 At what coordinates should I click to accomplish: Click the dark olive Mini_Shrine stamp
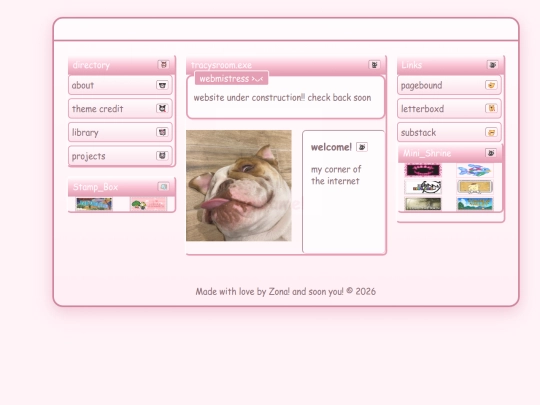click(423, 204)
